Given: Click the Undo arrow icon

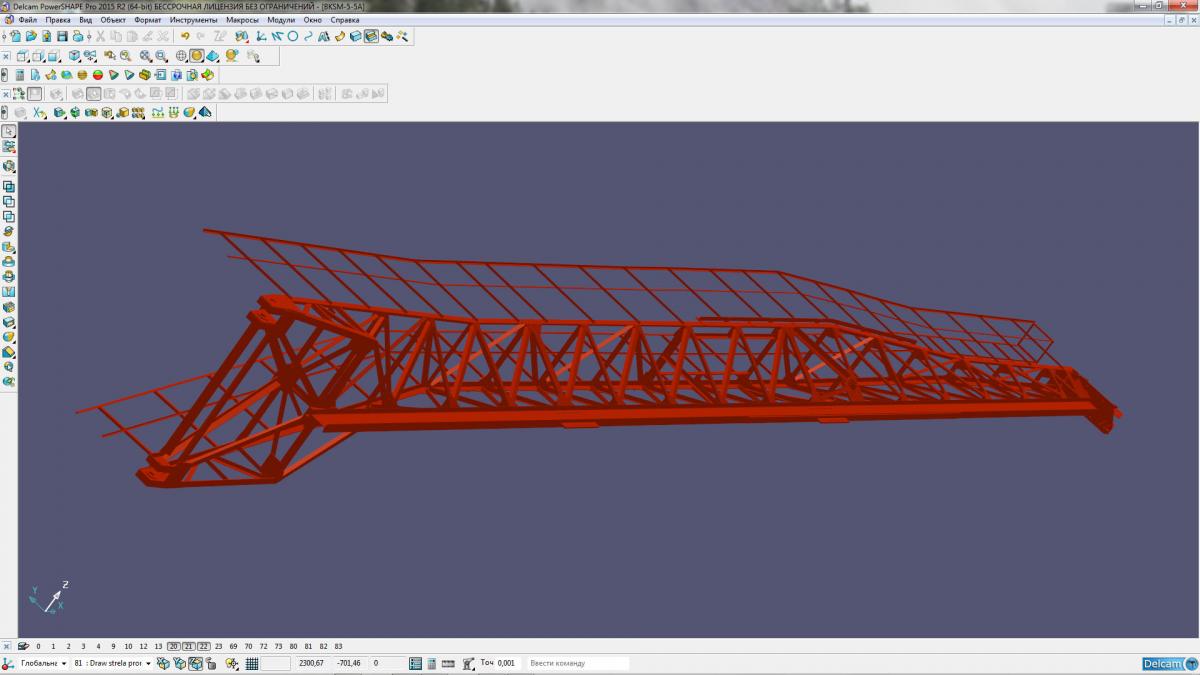Looking at the screenshot, I should pyautogui.click(x=185, y=36).
